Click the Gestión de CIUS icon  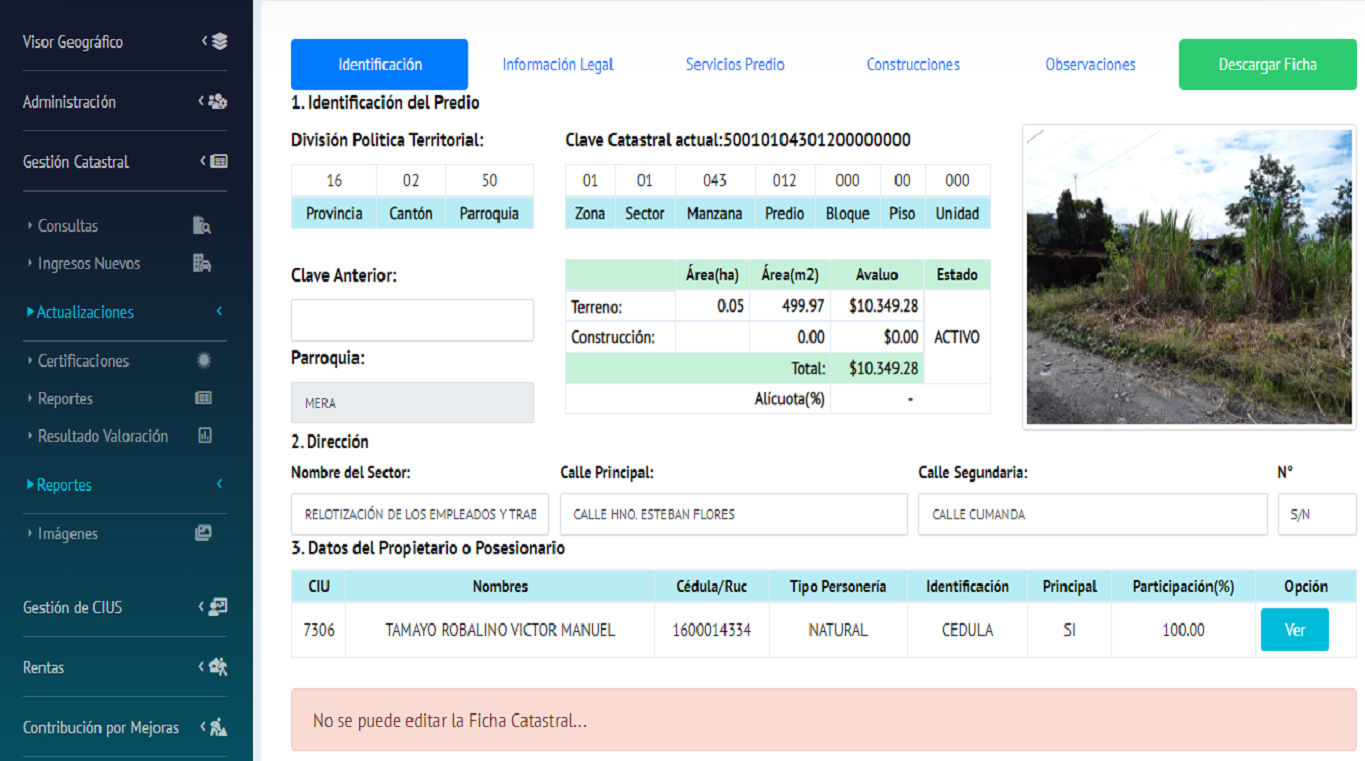218,607
